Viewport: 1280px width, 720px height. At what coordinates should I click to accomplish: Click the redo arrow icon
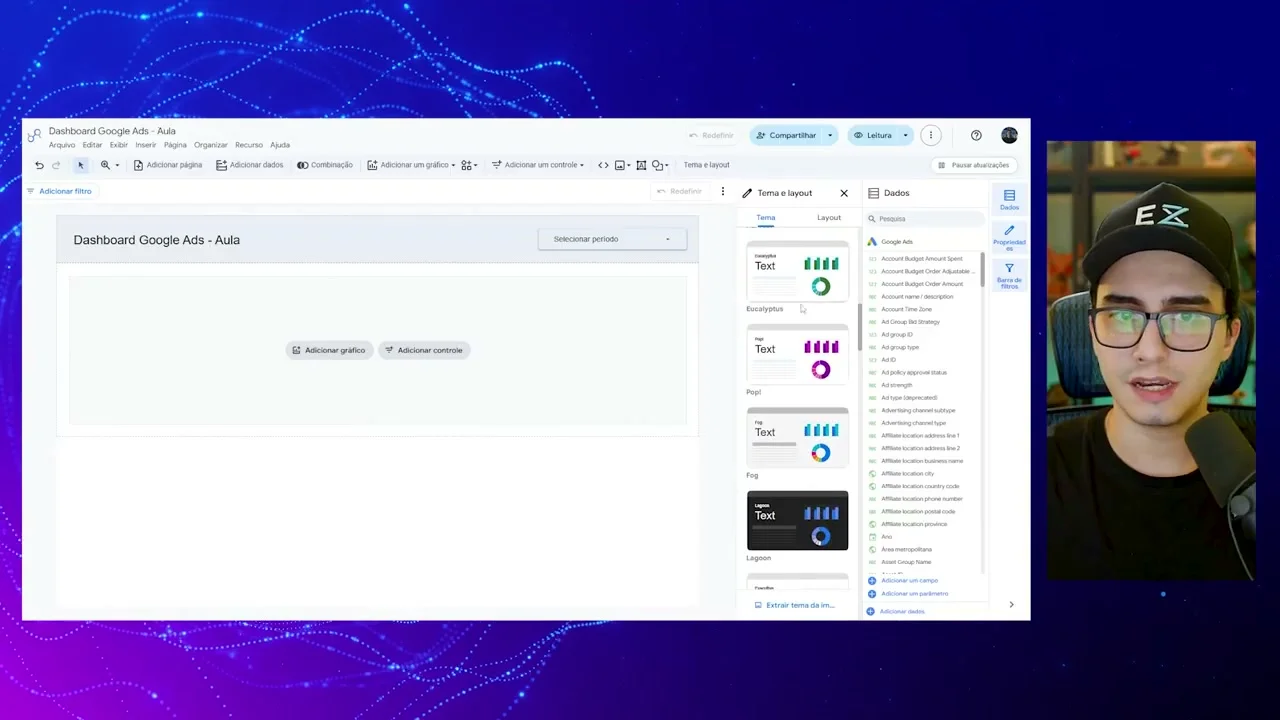(56, 165)
